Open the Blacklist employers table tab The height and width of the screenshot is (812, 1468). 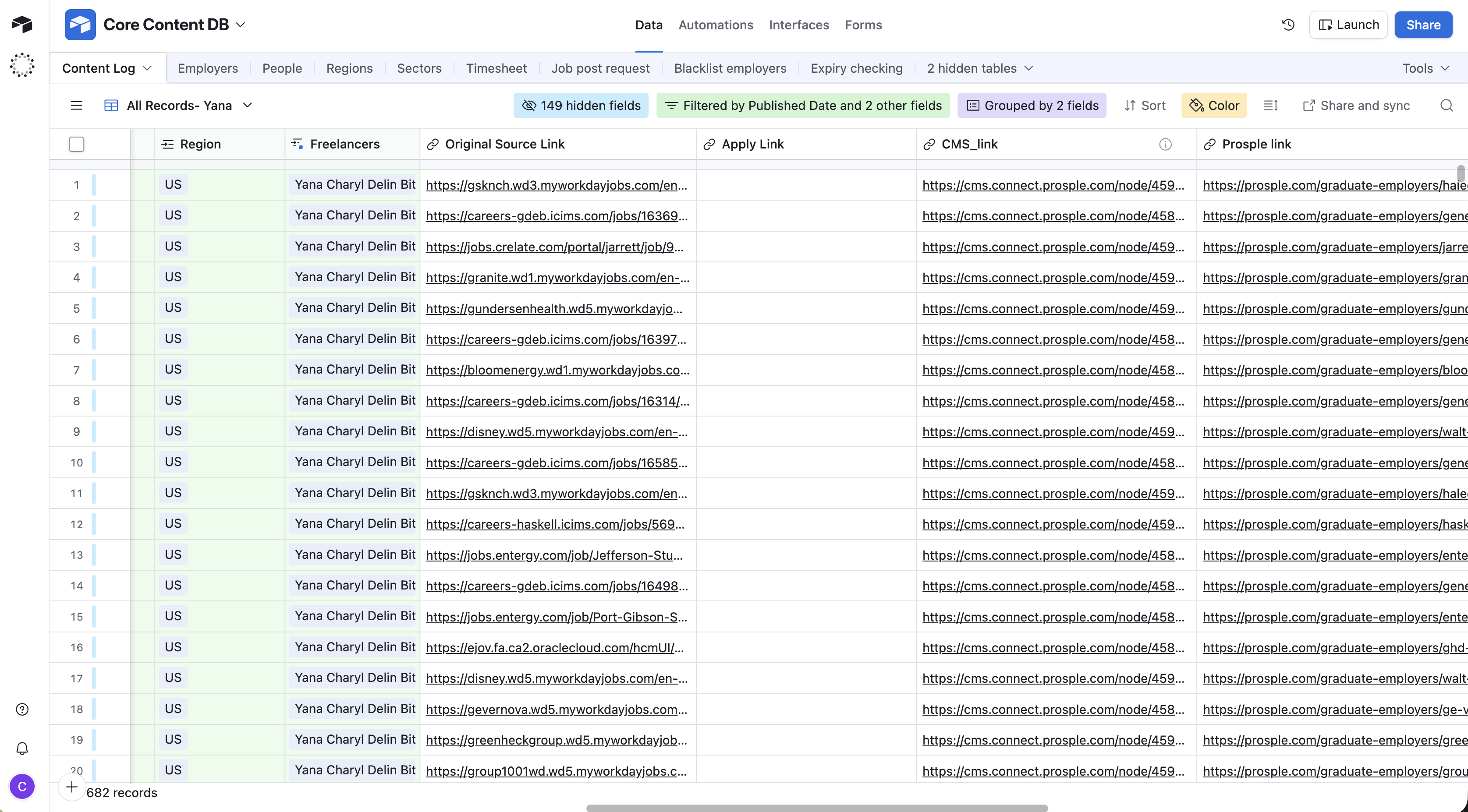(x=730, y=68)
